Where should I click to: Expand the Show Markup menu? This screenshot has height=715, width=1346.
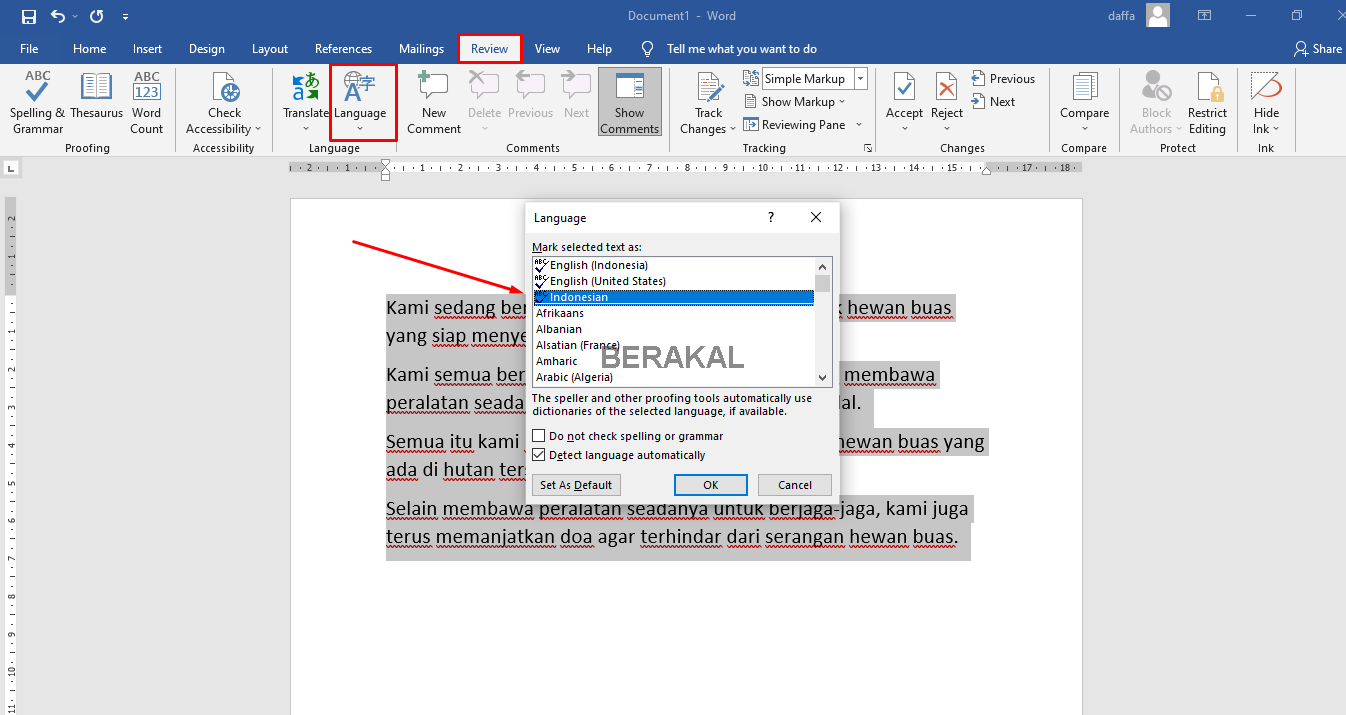(797, 101)
